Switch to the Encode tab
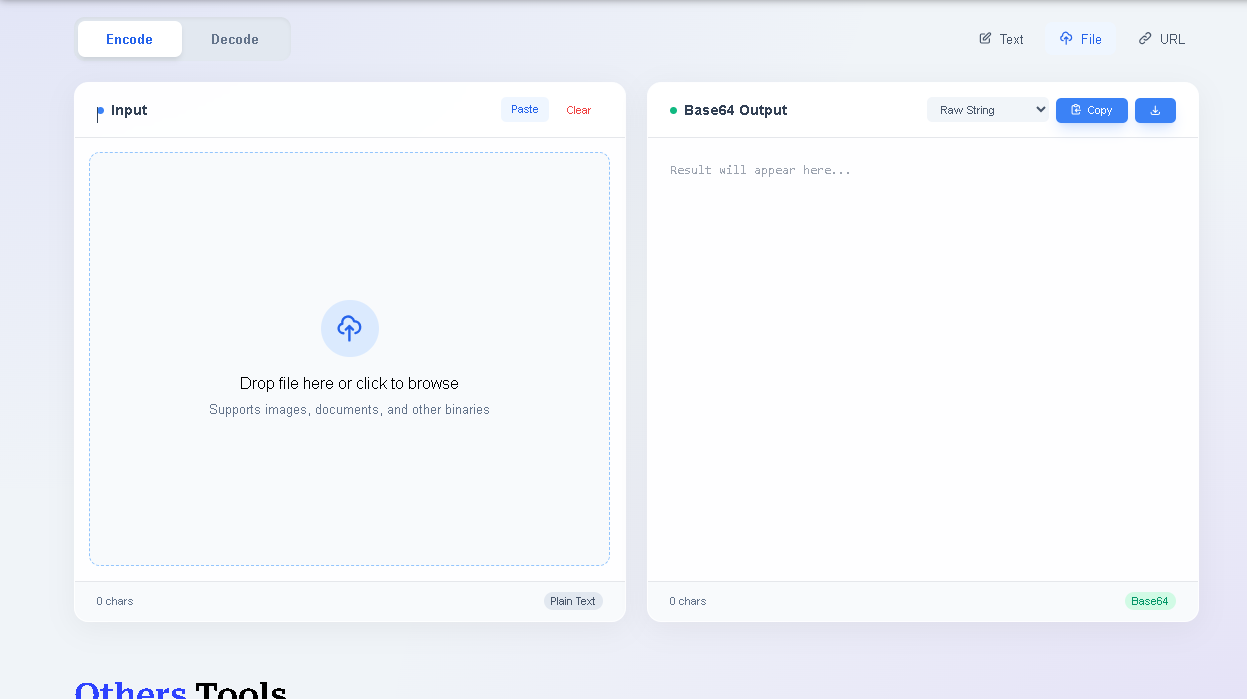This screenshot has height=699, width=1247. (129, 39)
